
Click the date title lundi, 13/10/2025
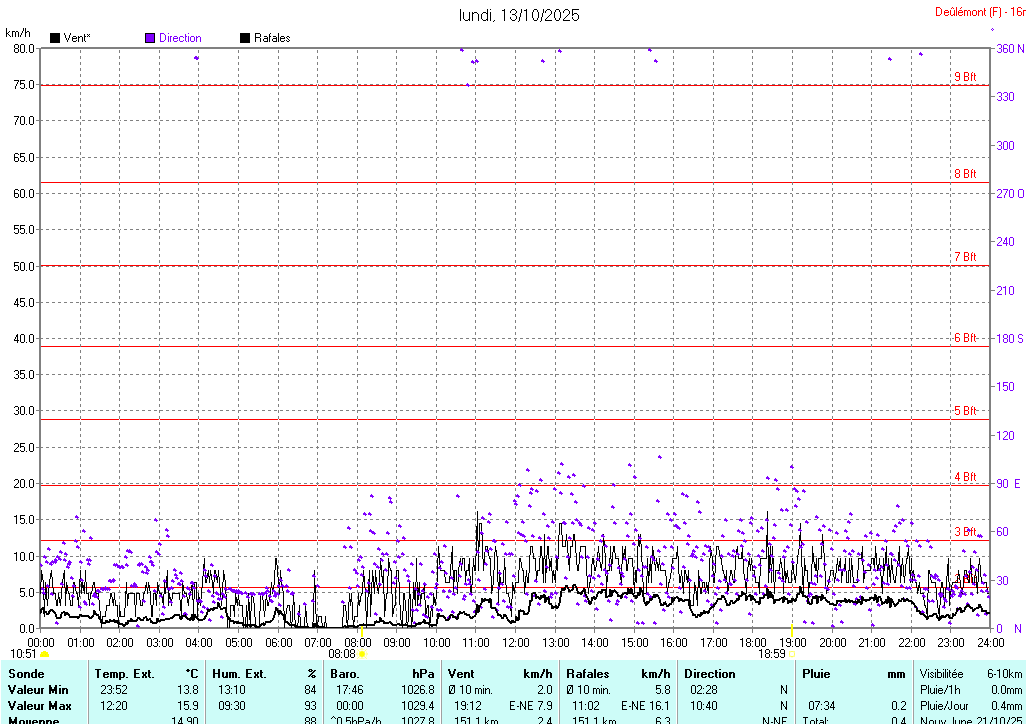(x=518, y=15)
